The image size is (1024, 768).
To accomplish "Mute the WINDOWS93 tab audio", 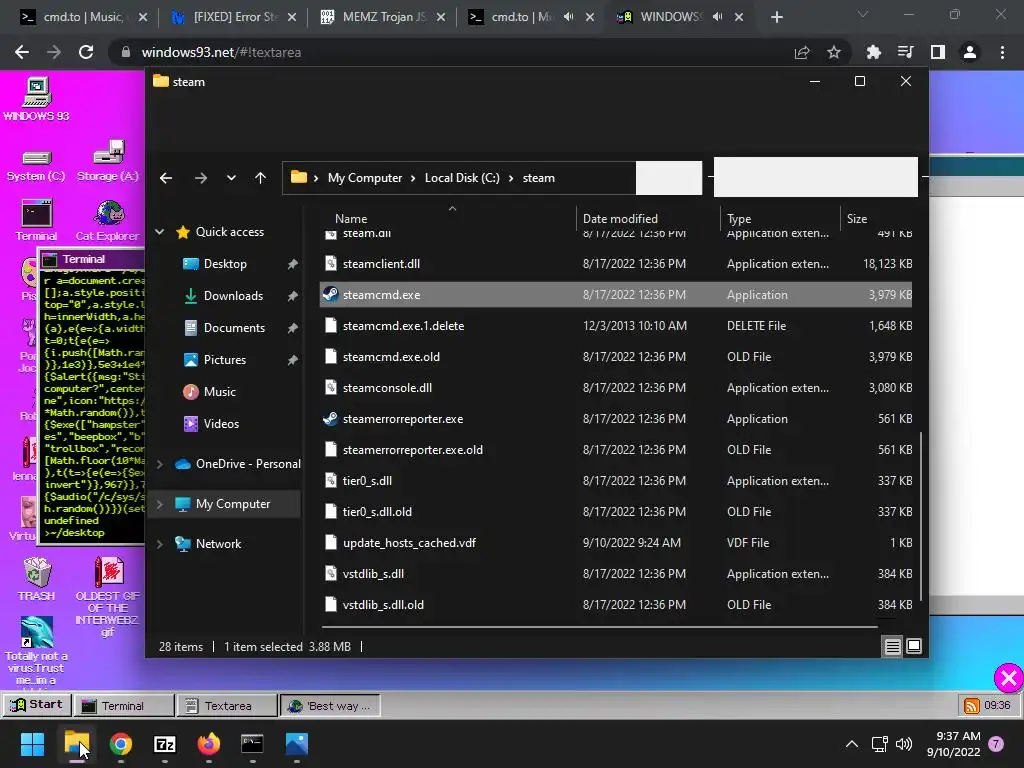I will click(x=717, y=17).
